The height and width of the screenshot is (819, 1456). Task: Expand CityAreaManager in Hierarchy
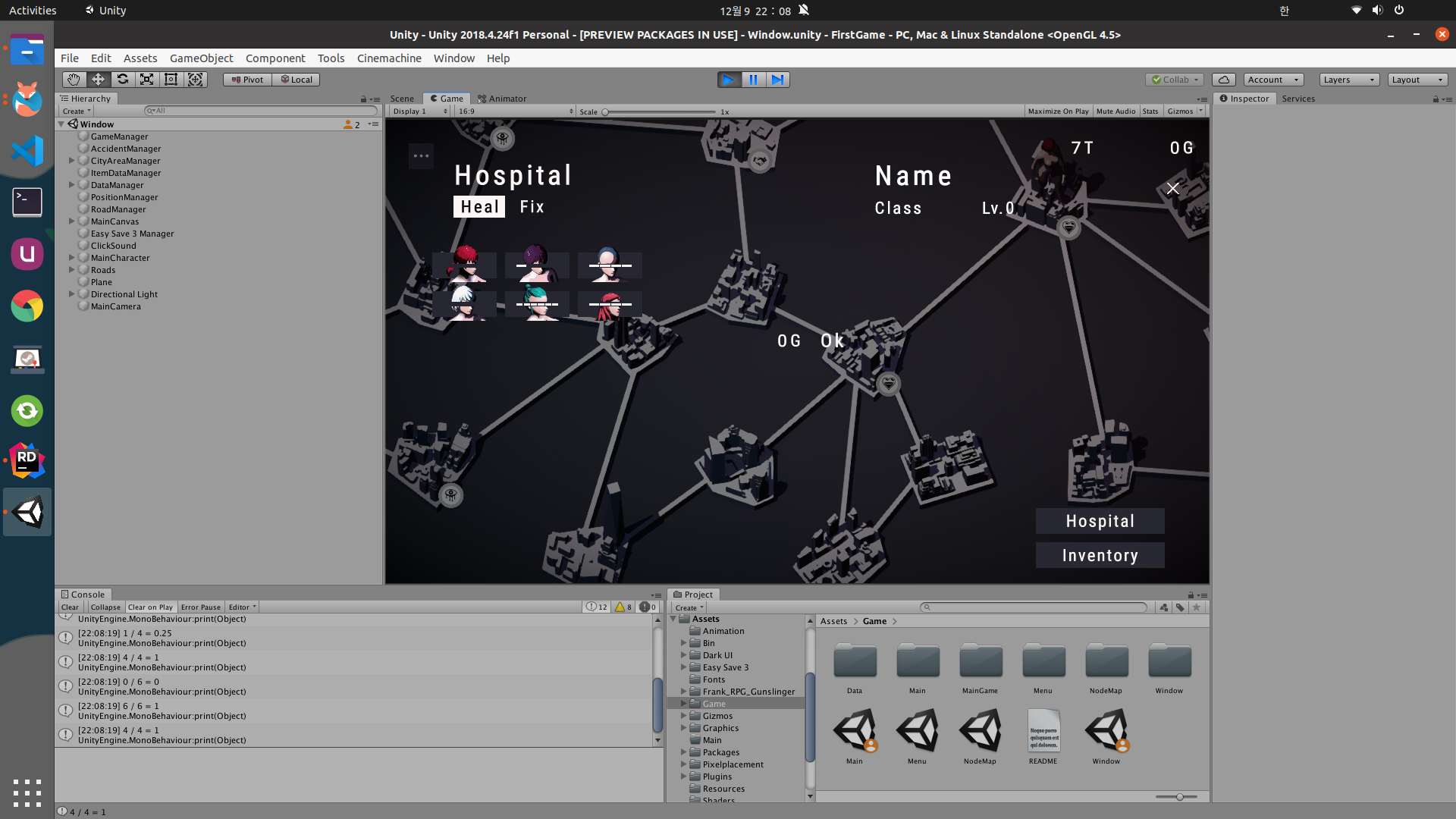click(72, 161)
